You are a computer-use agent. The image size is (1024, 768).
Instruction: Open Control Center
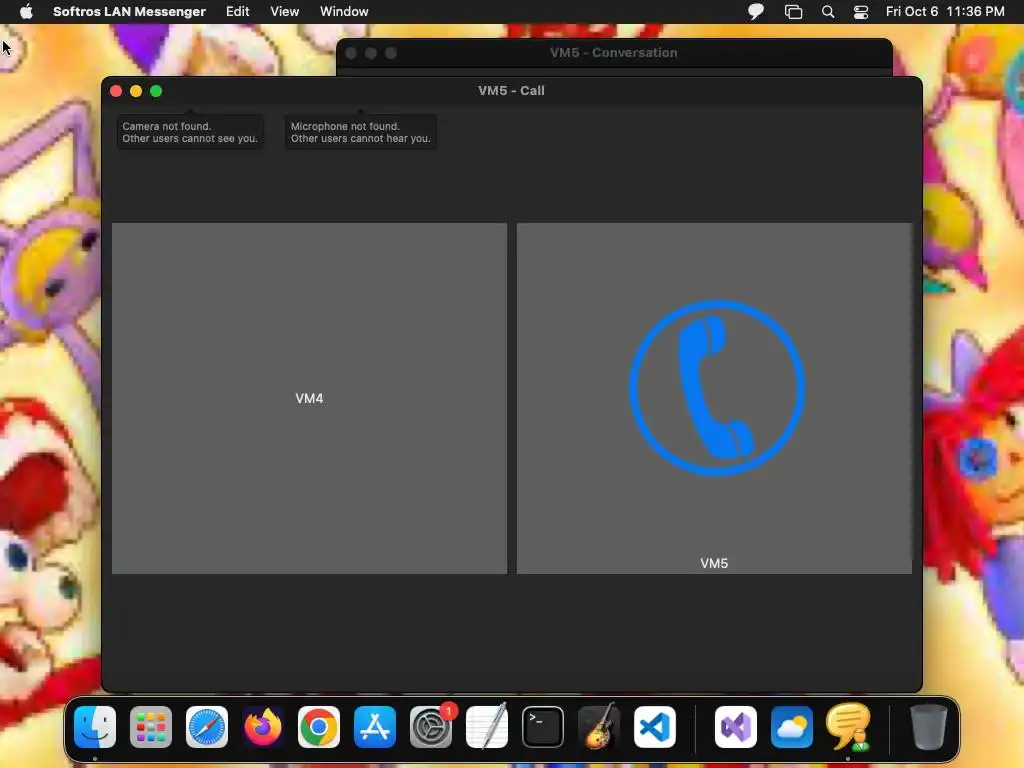point(861,12)
